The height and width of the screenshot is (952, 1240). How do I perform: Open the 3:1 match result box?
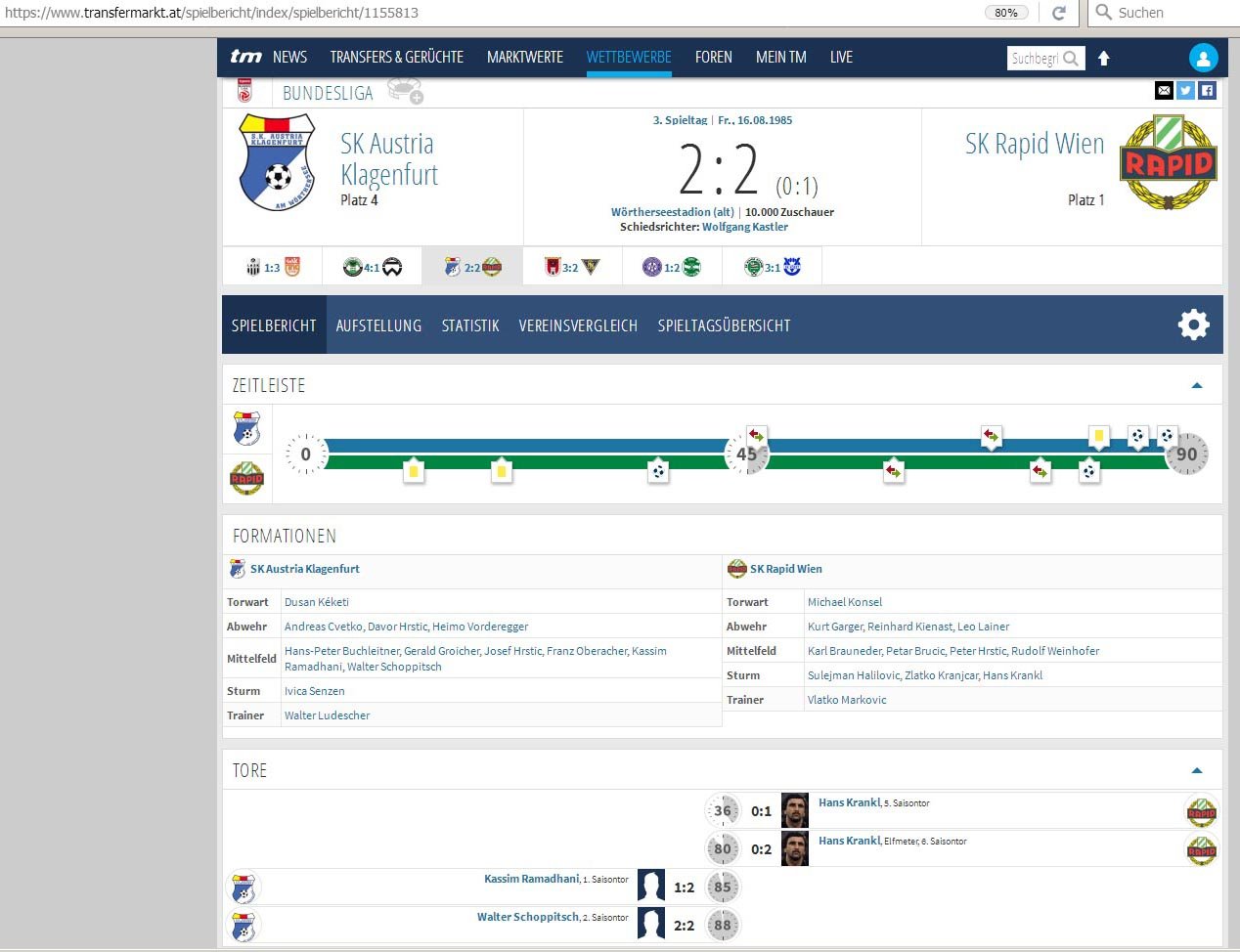click(x=773, y=267)
